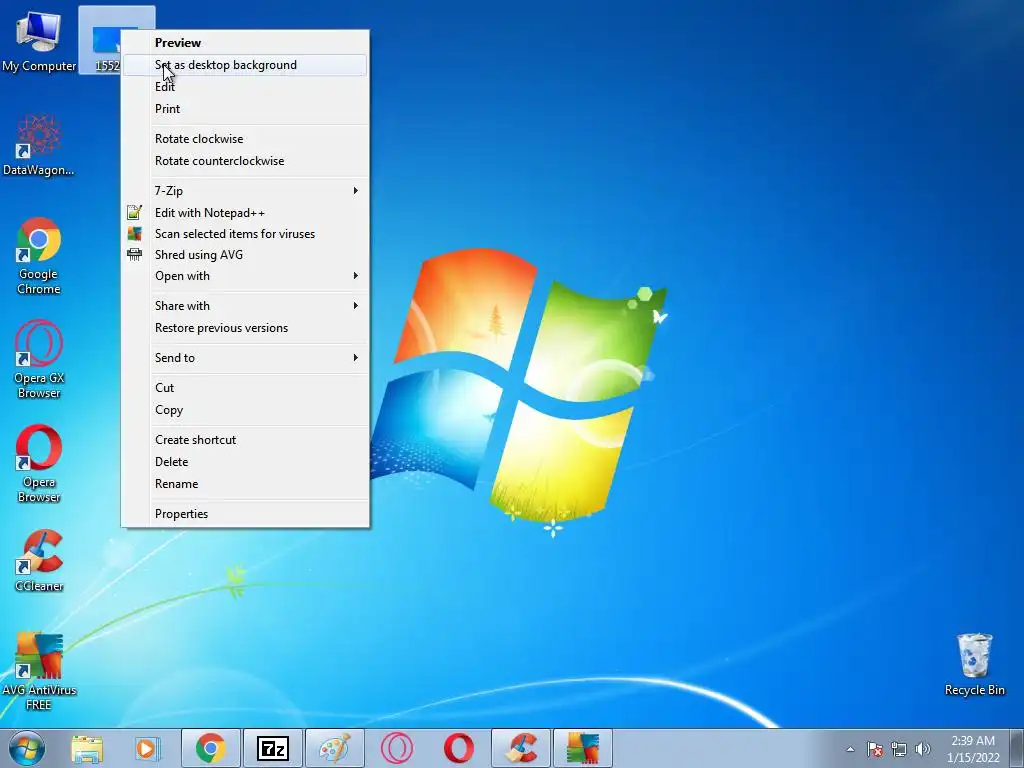
Task: Open the Windows Start menu orb
Action: pyautogui.click(x=27, y=748)
